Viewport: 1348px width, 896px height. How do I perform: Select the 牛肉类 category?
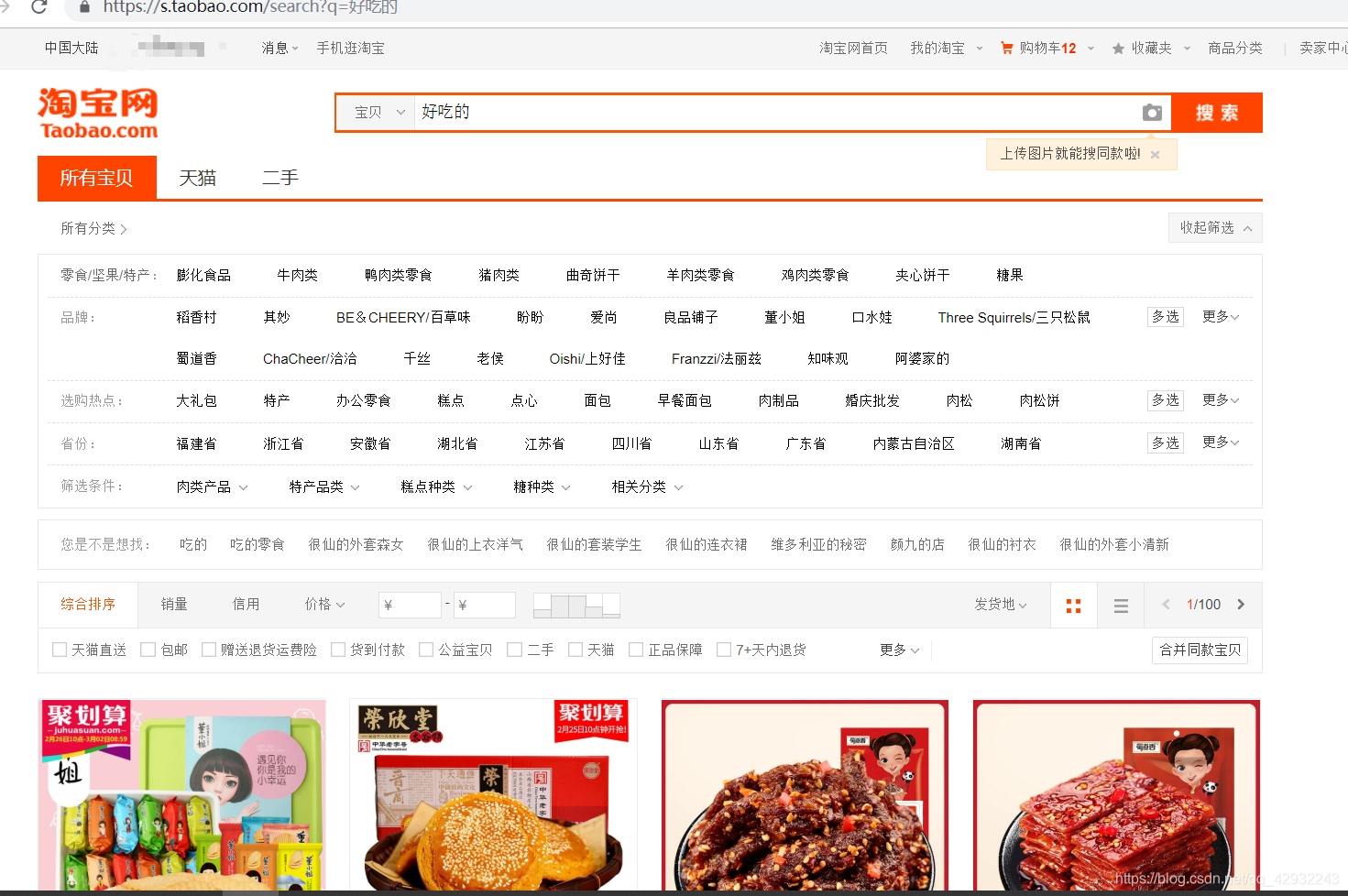pos(297,275)
